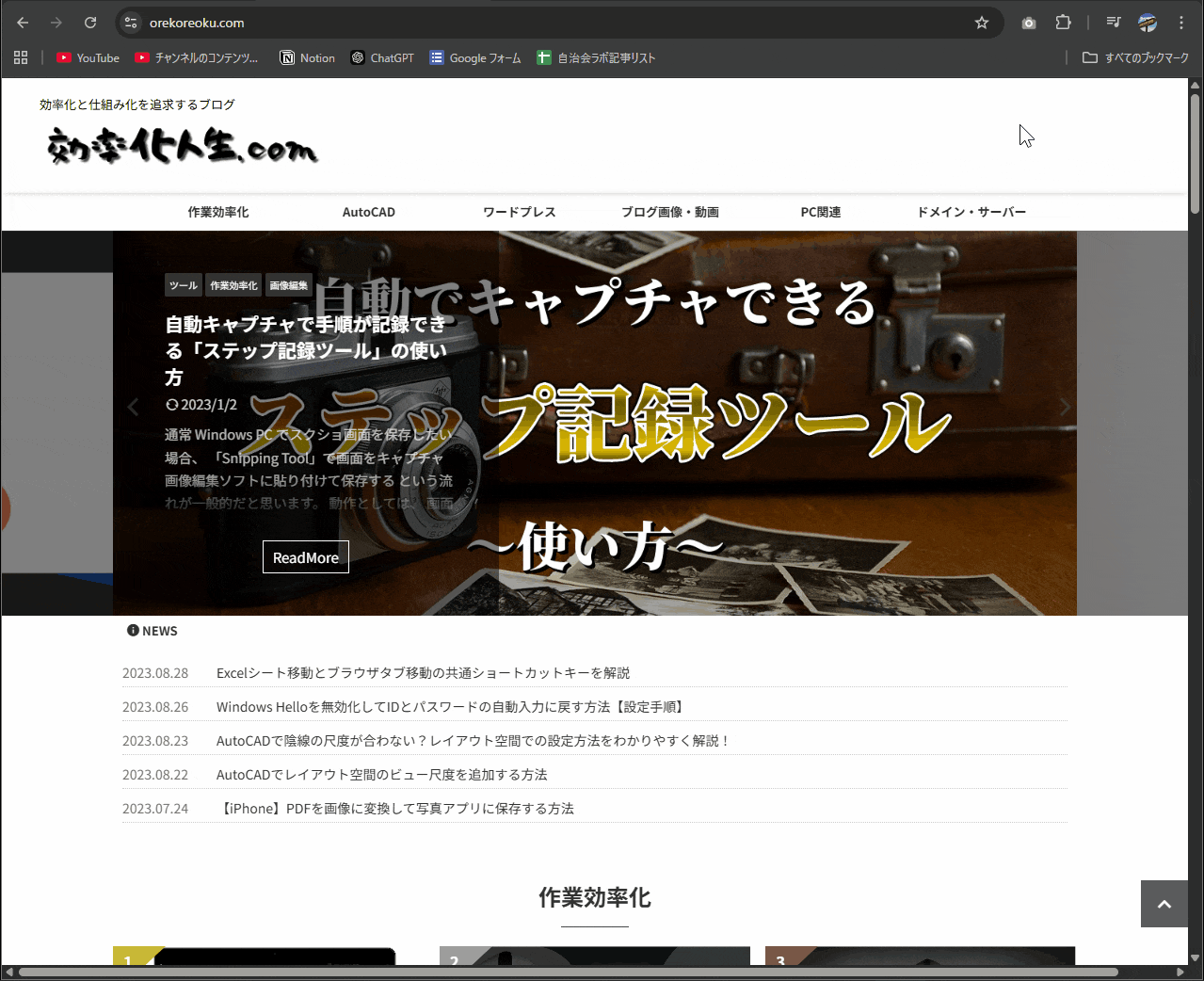The height and width of the screenshot is (981, 1204).
Task: Open the Extensions puzzle icon
Action: (1063, 23)
